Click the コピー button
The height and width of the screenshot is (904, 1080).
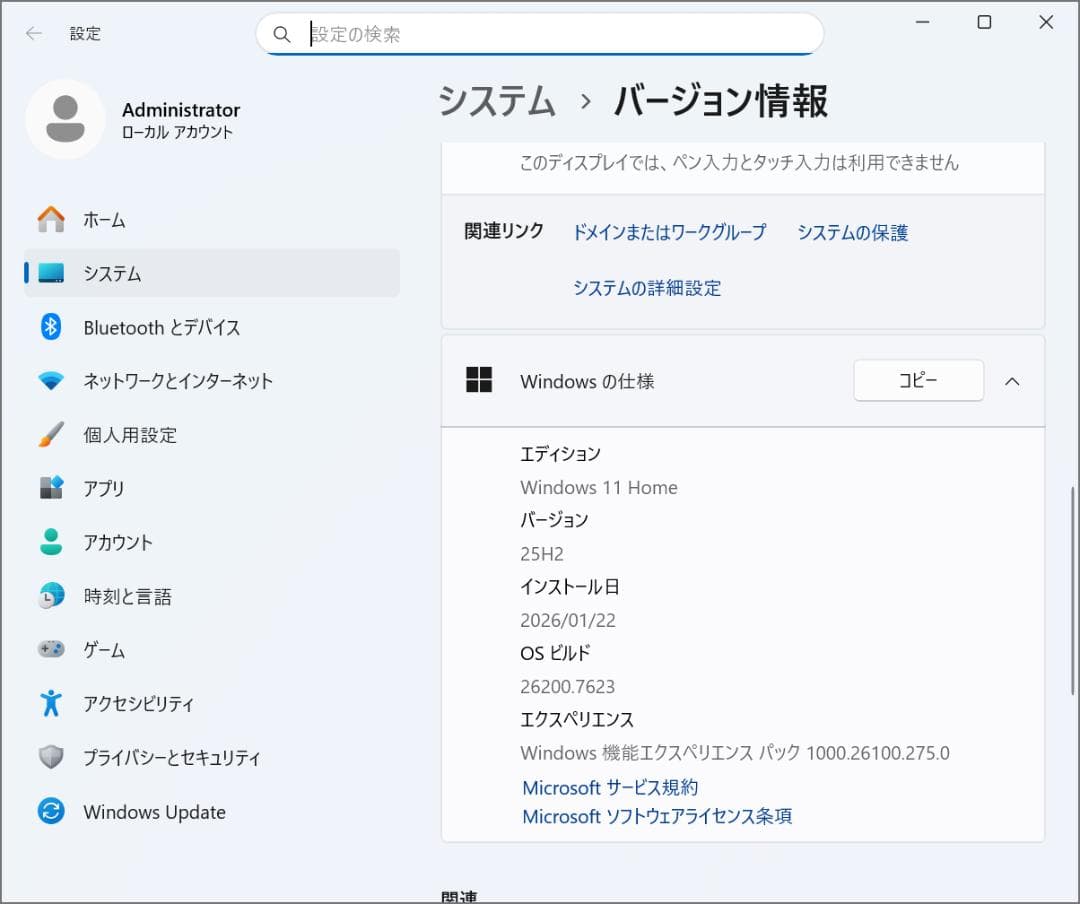point(918,381)
